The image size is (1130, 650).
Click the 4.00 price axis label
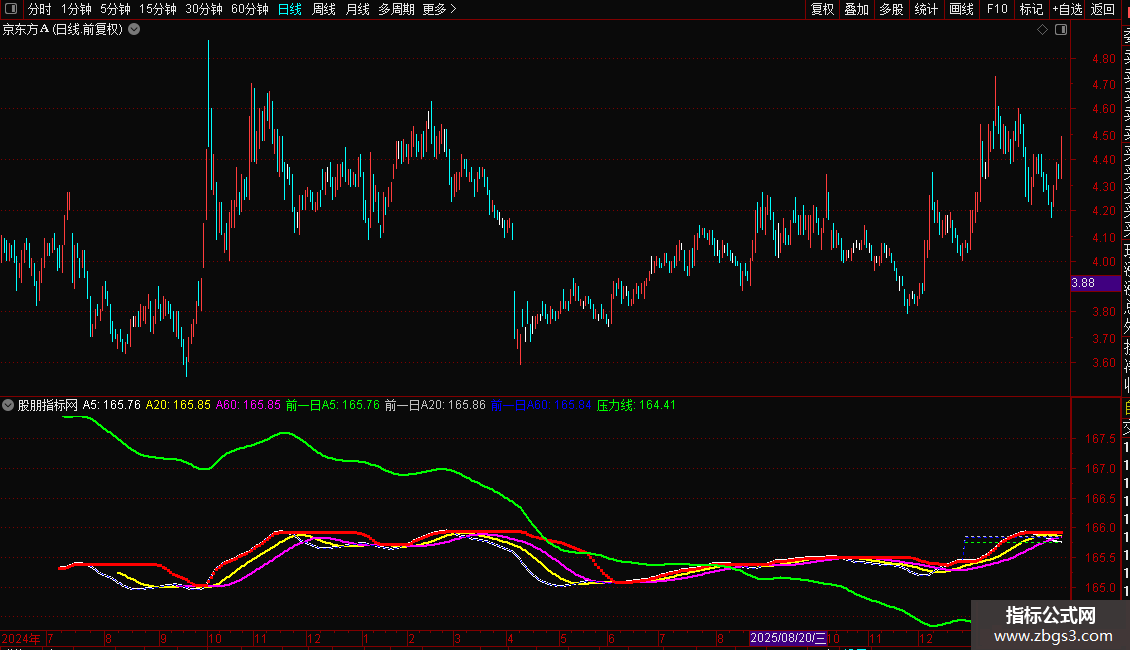pos(1103,262)
